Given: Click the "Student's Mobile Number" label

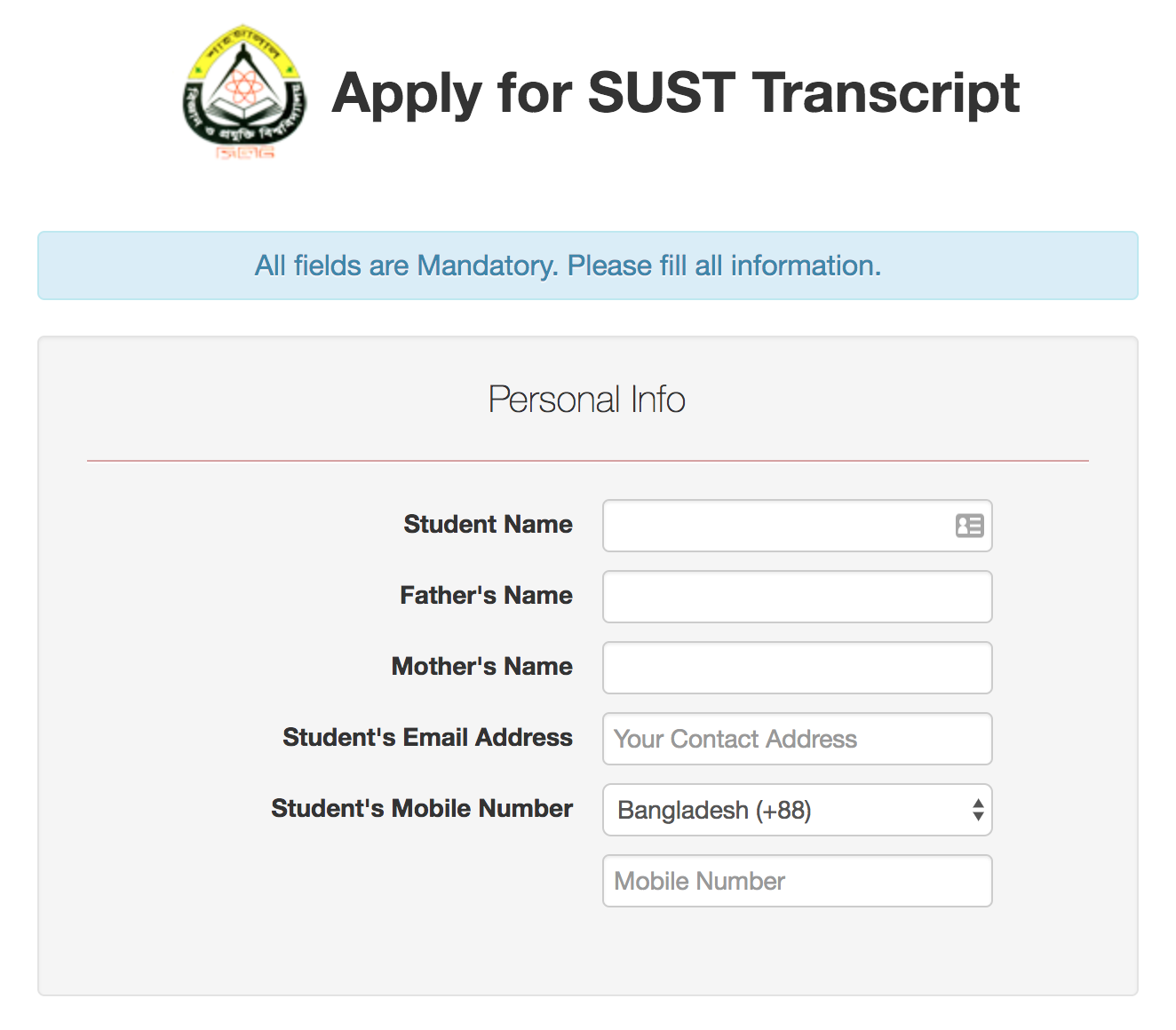Looking at the screenshot, I should (422, 809).
